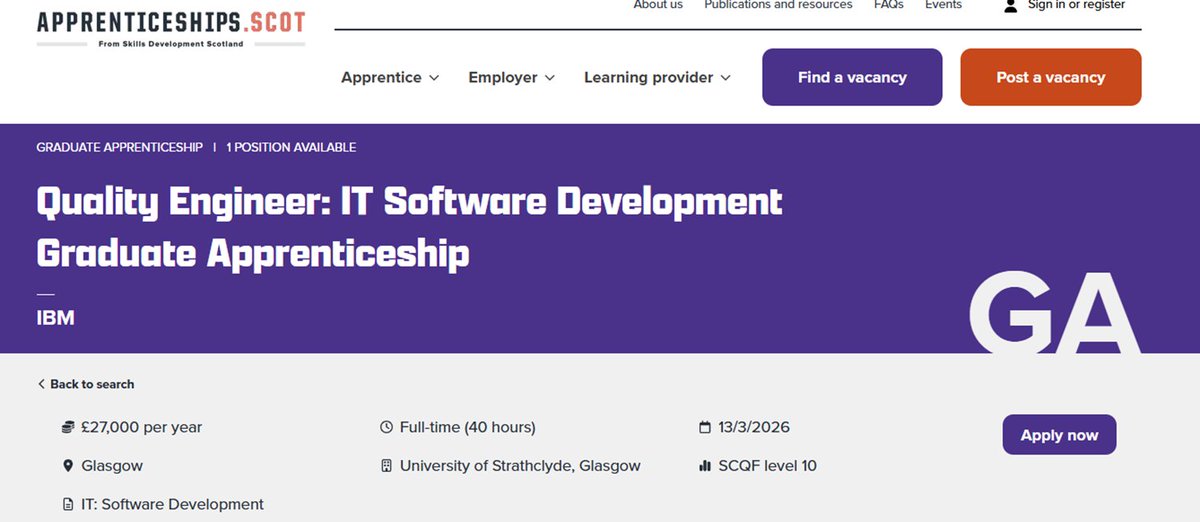This screenshot has width=1200, height=522.
Task: Click the clock icon beside Full-time
Action: click(x=387, y=427)
